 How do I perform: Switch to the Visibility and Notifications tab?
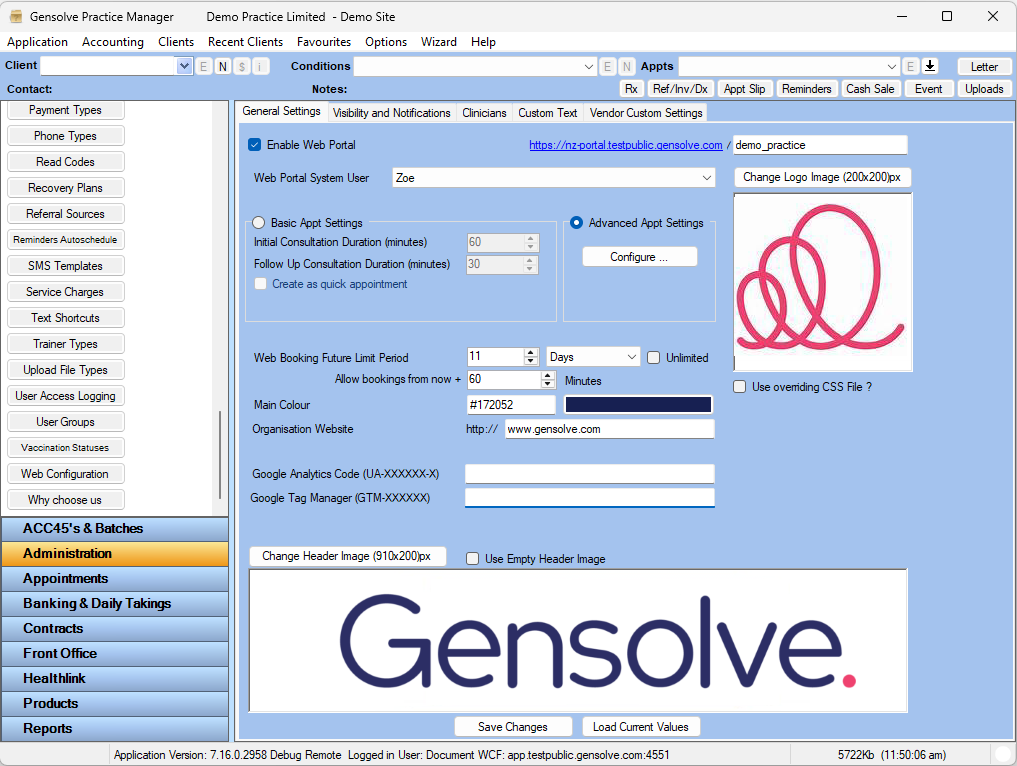[391, 113]
